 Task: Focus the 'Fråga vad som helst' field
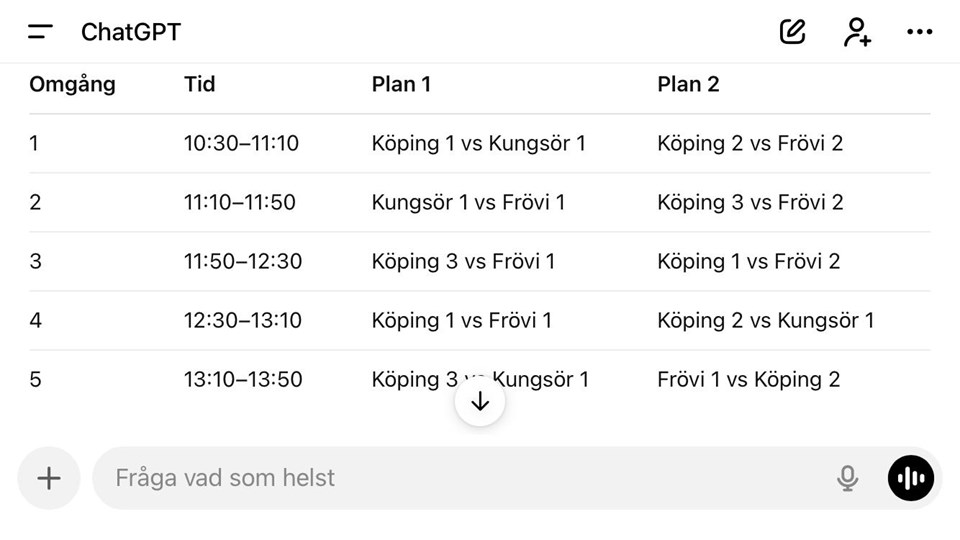pos(460,478)
